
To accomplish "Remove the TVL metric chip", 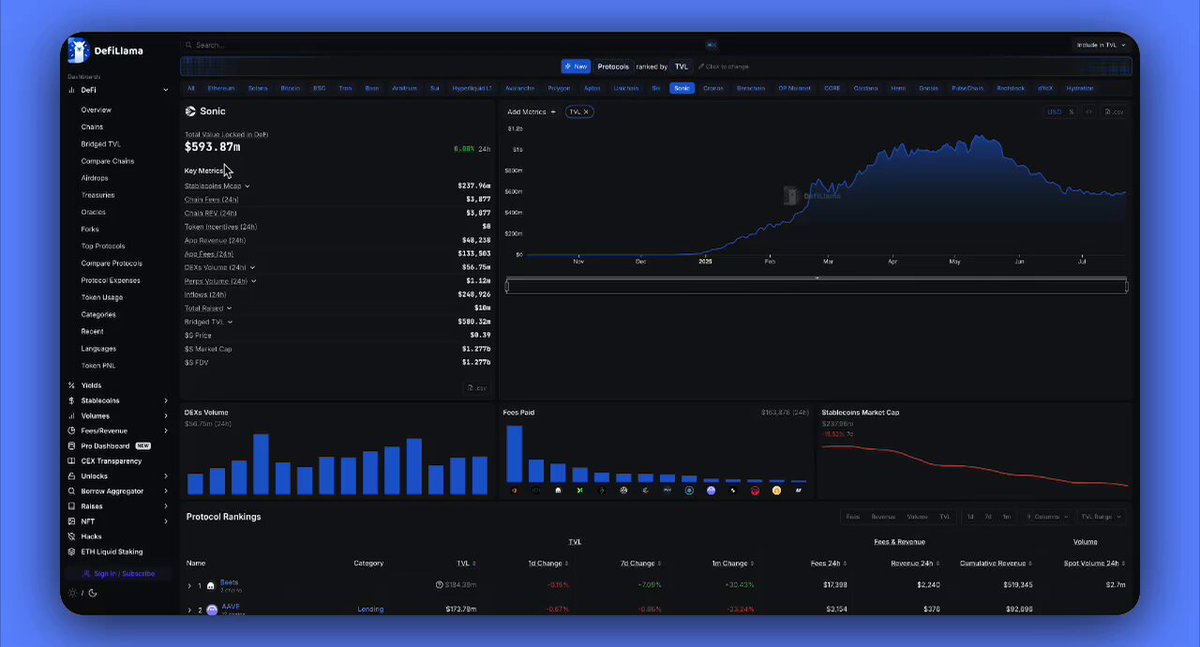I will 586,112.
